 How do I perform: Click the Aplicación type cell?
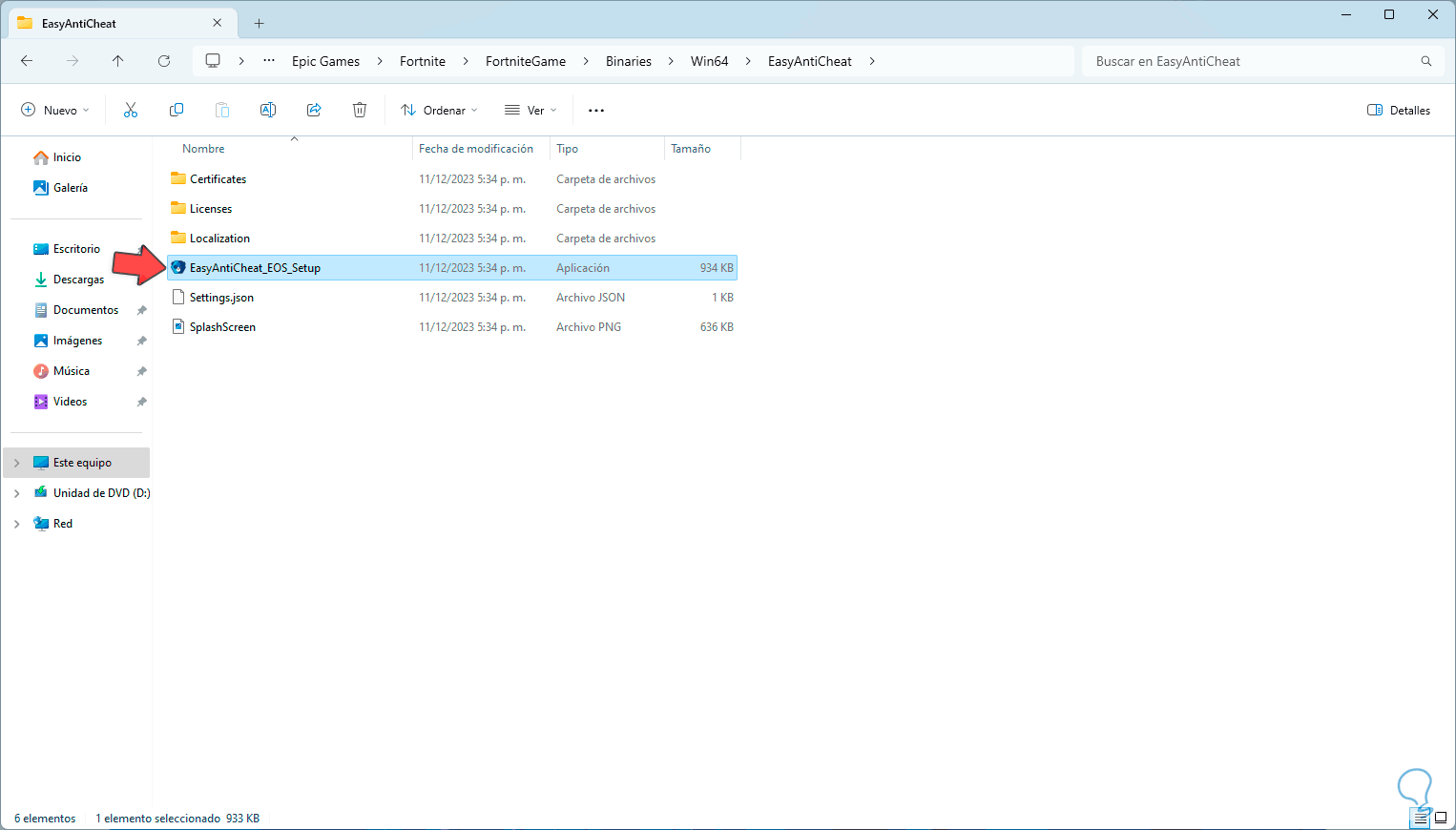[583, 268]
